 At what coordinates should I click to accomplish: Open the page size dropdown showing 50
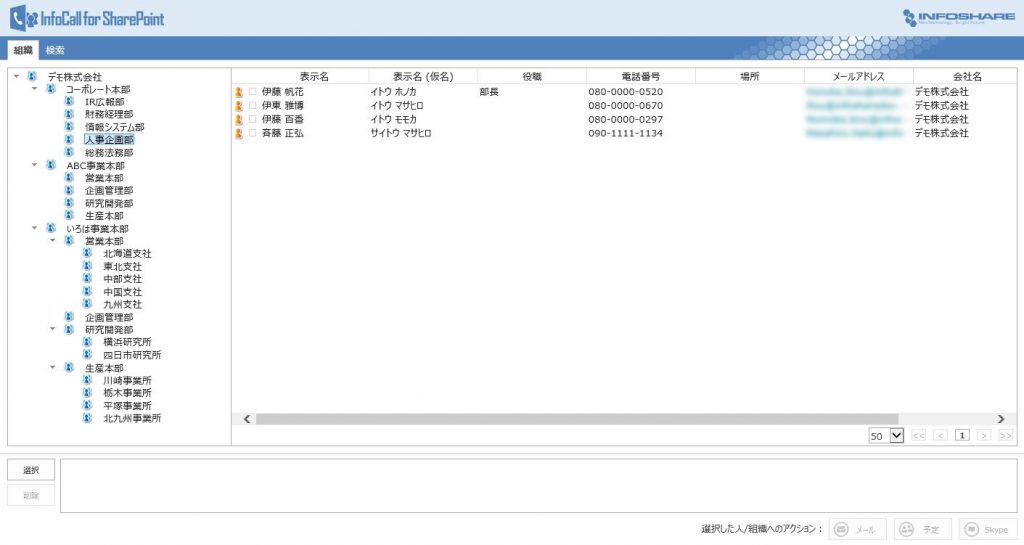click(x=895, y=436)
